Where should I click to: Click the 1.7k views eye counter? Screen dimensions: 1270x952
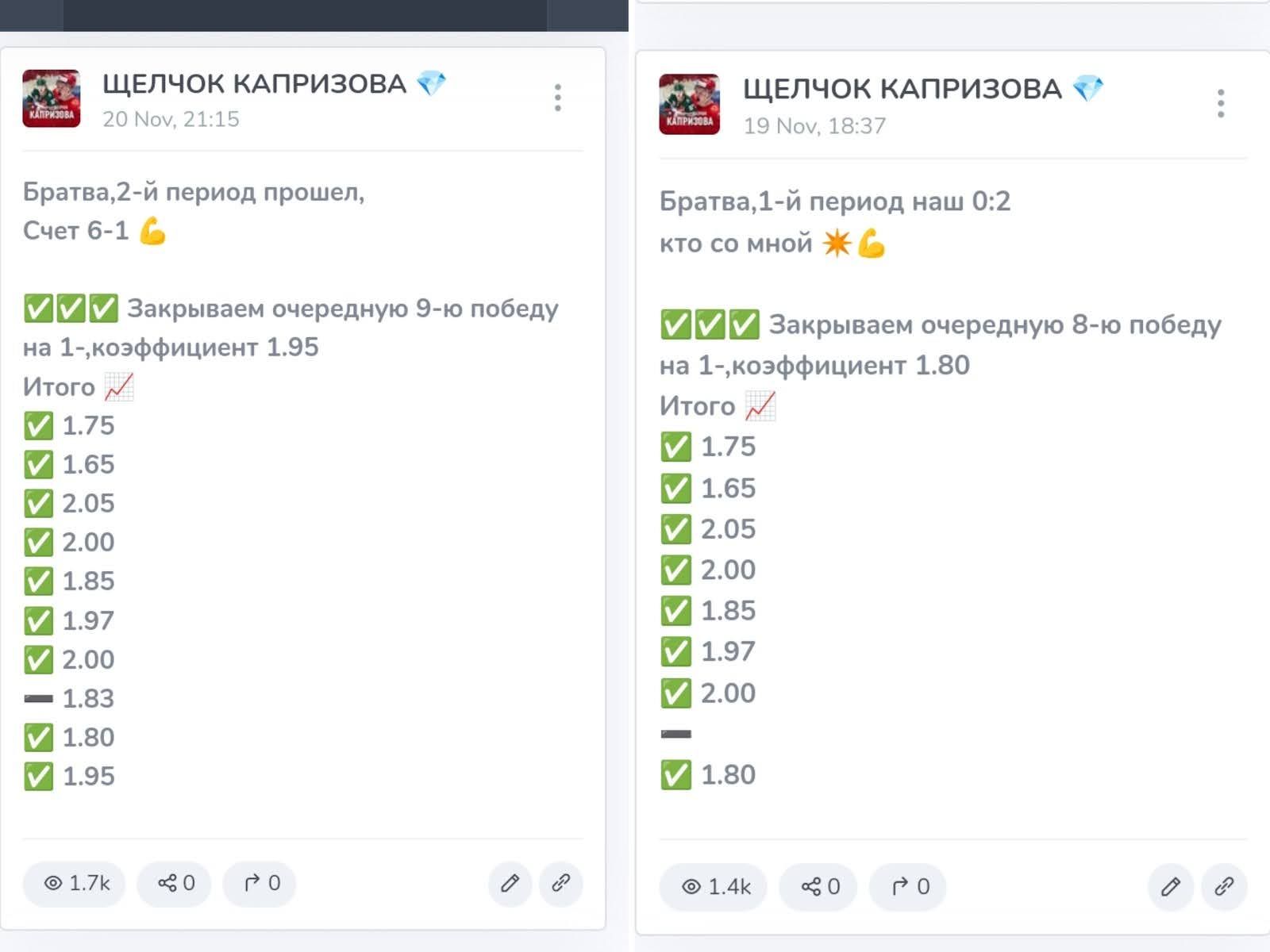click(x=75, y=883)
